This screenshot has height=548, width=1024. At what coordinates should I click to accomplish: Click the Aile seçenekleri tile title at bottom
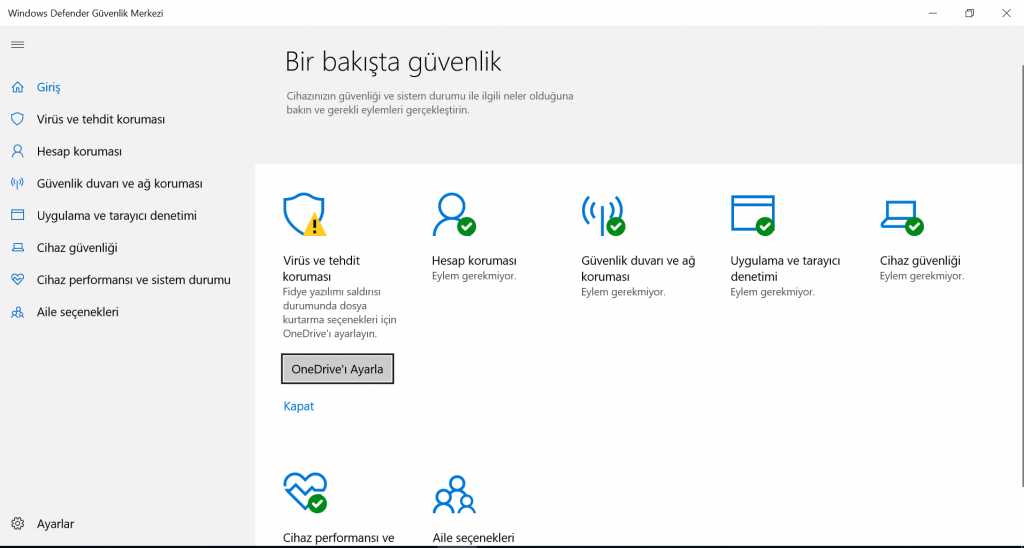point(473,538)
